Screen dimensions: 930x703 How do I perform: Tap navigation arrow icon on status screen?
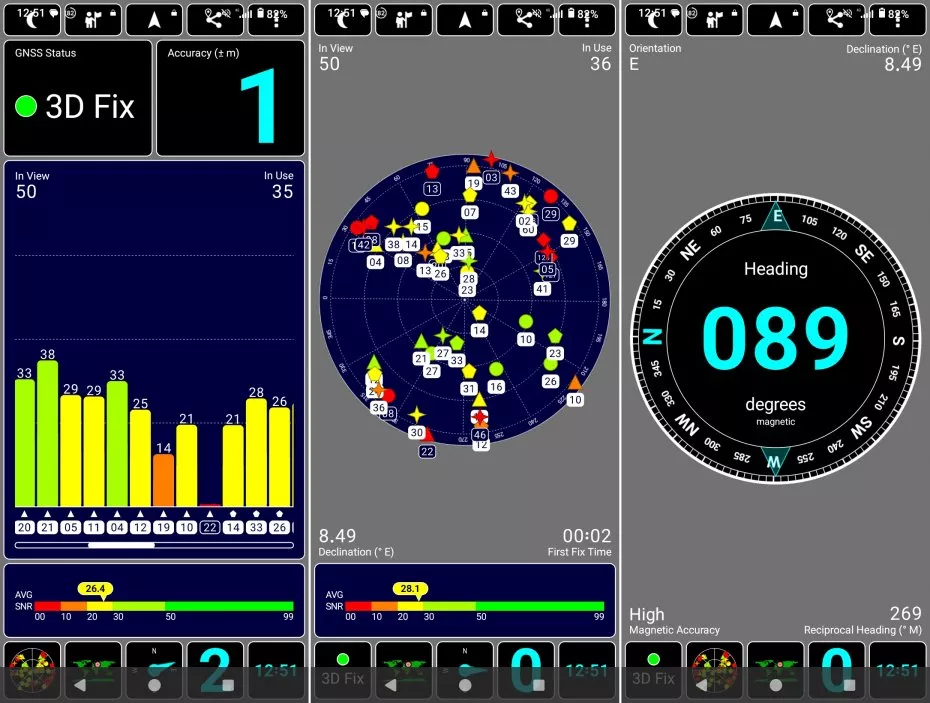click(x=154, y=20)
